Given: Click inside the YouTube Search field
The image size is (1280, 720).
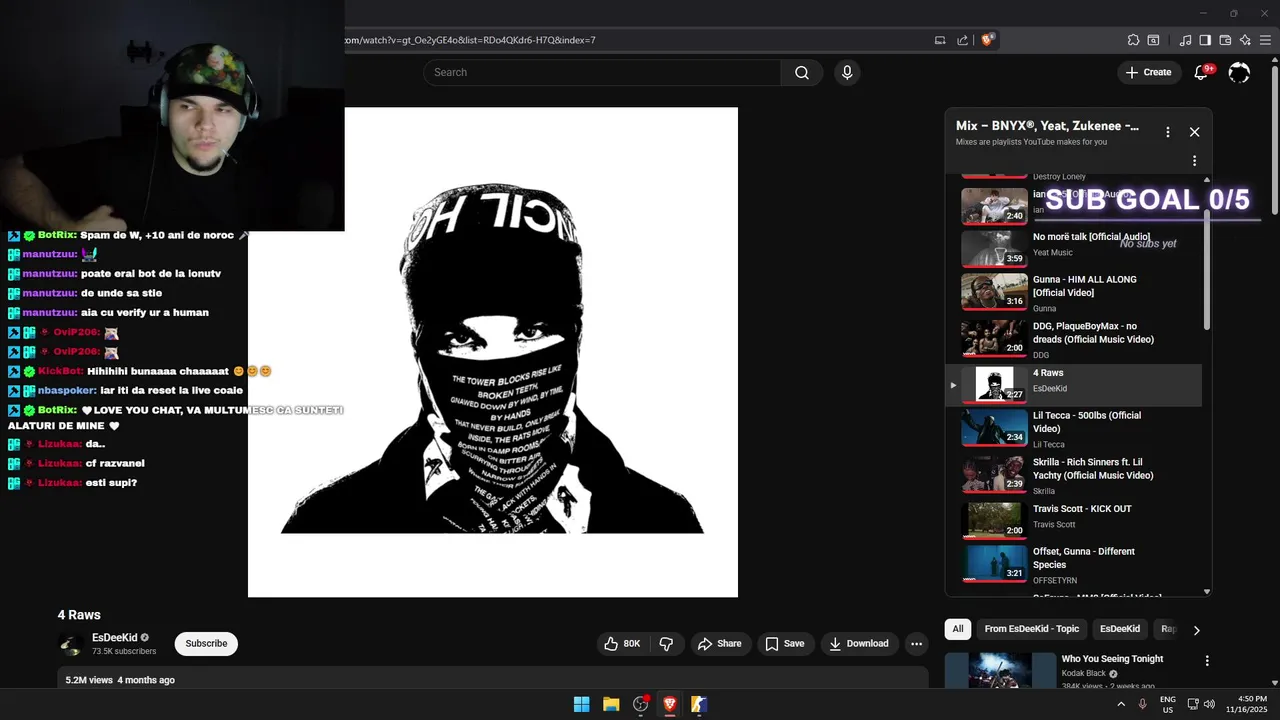Looking at the screenshot, I should pos(602,72).
